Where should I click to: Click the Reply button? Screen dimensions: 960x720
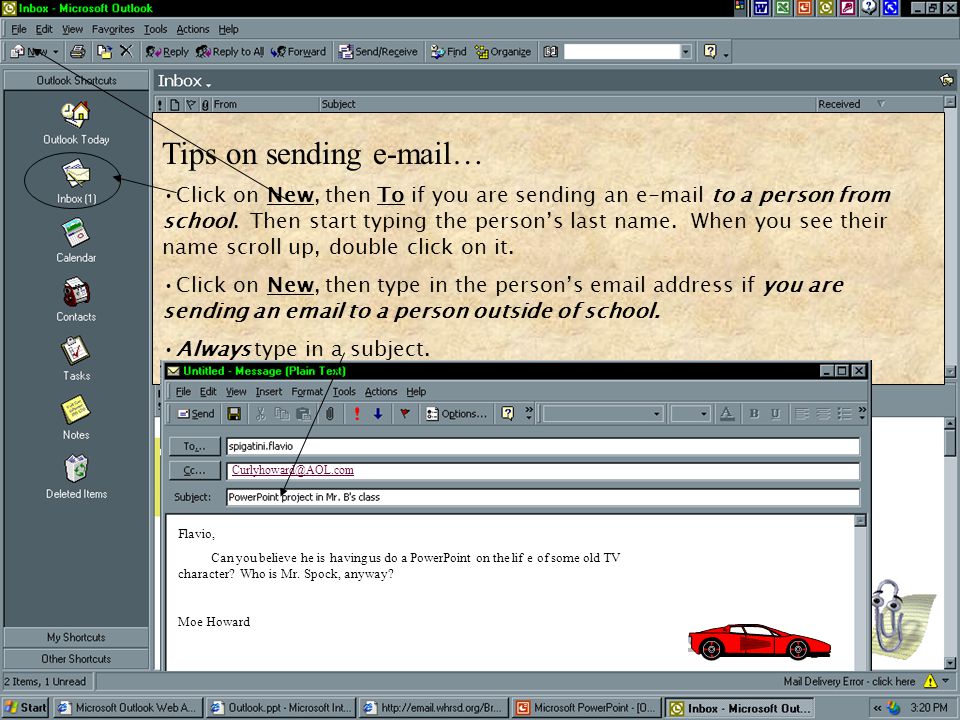coord(167,52)
